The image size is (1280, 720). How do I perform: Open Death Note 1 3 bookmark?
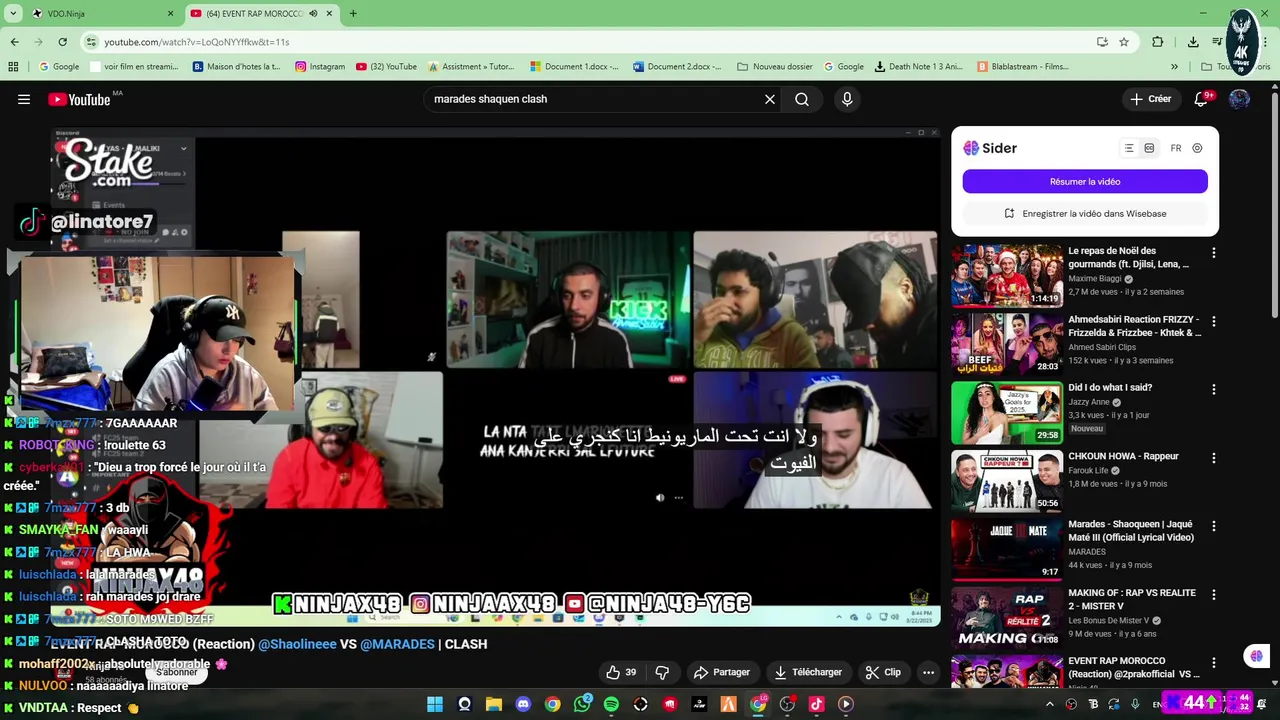coord(918,67)
